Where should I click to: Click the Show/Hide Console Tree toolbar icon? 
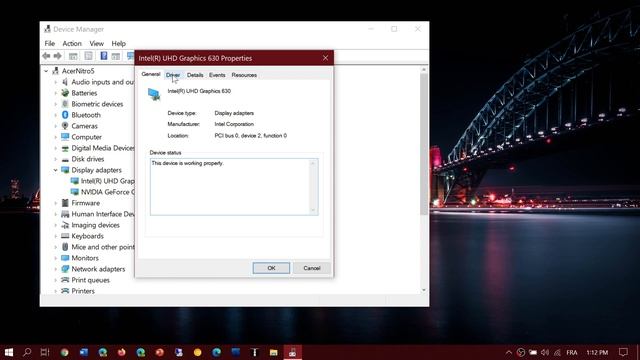73,56
